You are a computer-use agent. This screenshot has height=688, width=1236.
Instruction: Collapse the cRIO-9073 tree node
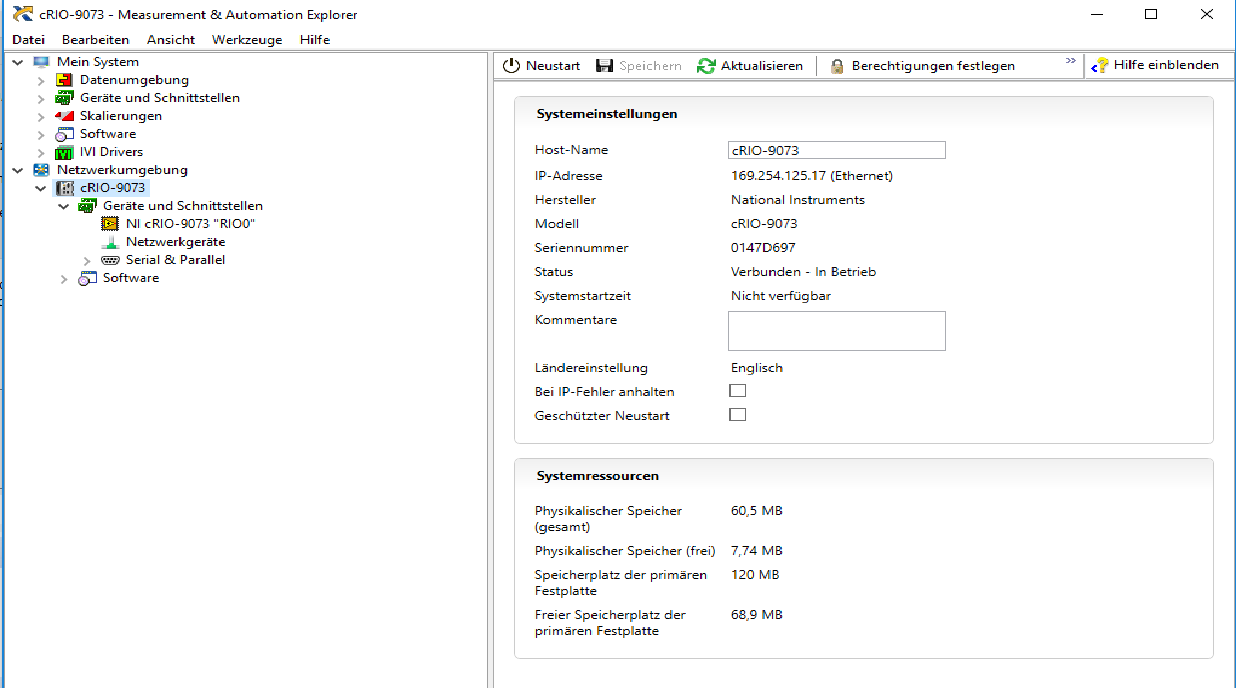41,188
